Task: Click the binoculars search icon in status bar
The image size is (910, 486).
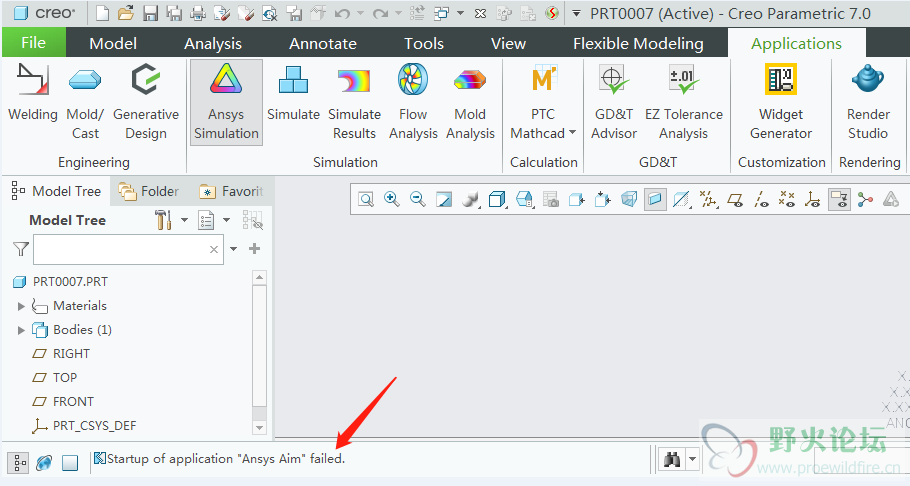Action: pyautogui.click(x=671, y=460)
